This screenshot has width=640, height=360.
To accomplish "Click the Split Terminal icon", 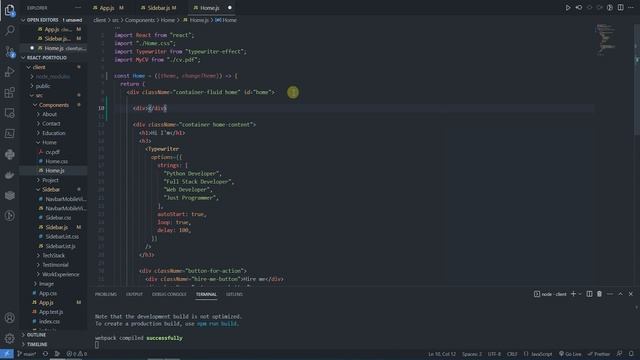I will click(x=589, y=294).
